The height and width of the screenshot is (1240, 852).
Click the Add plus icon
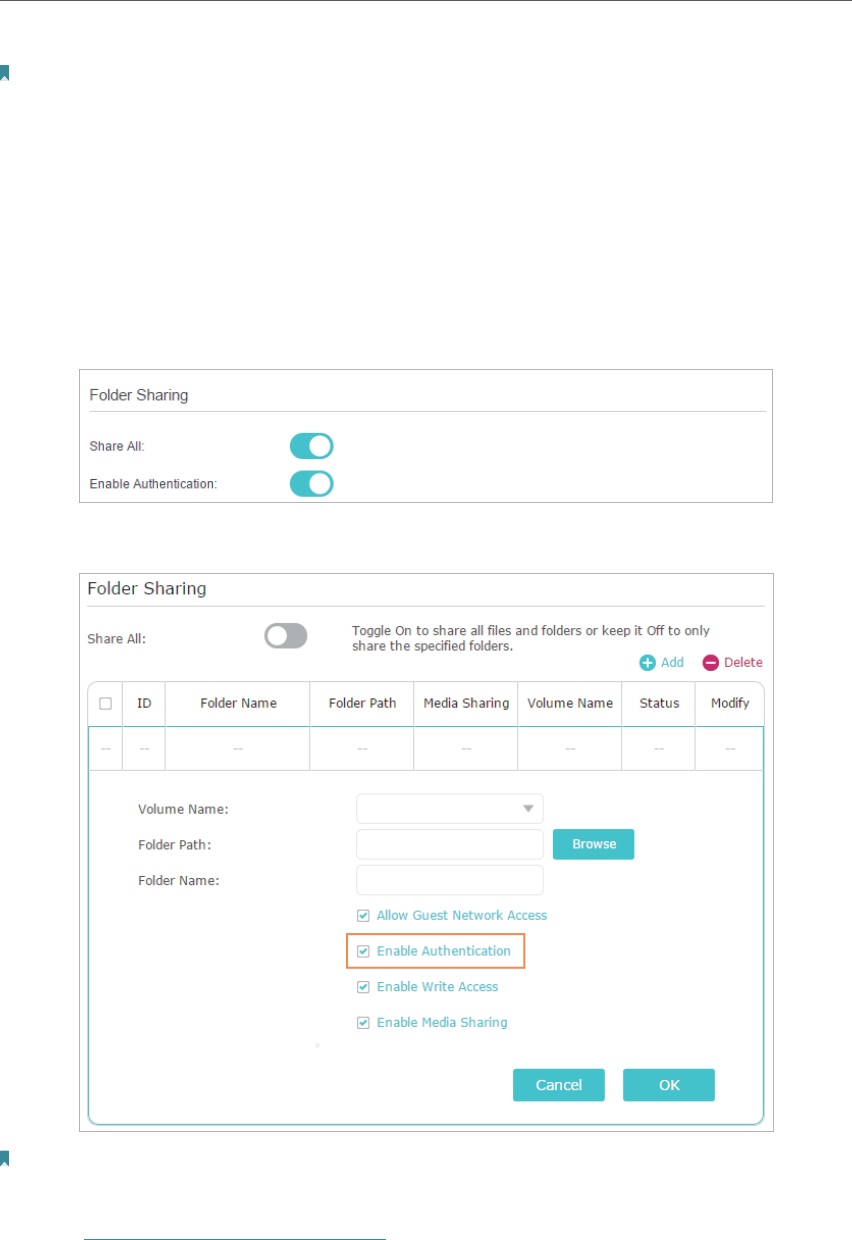click(647, 663)
